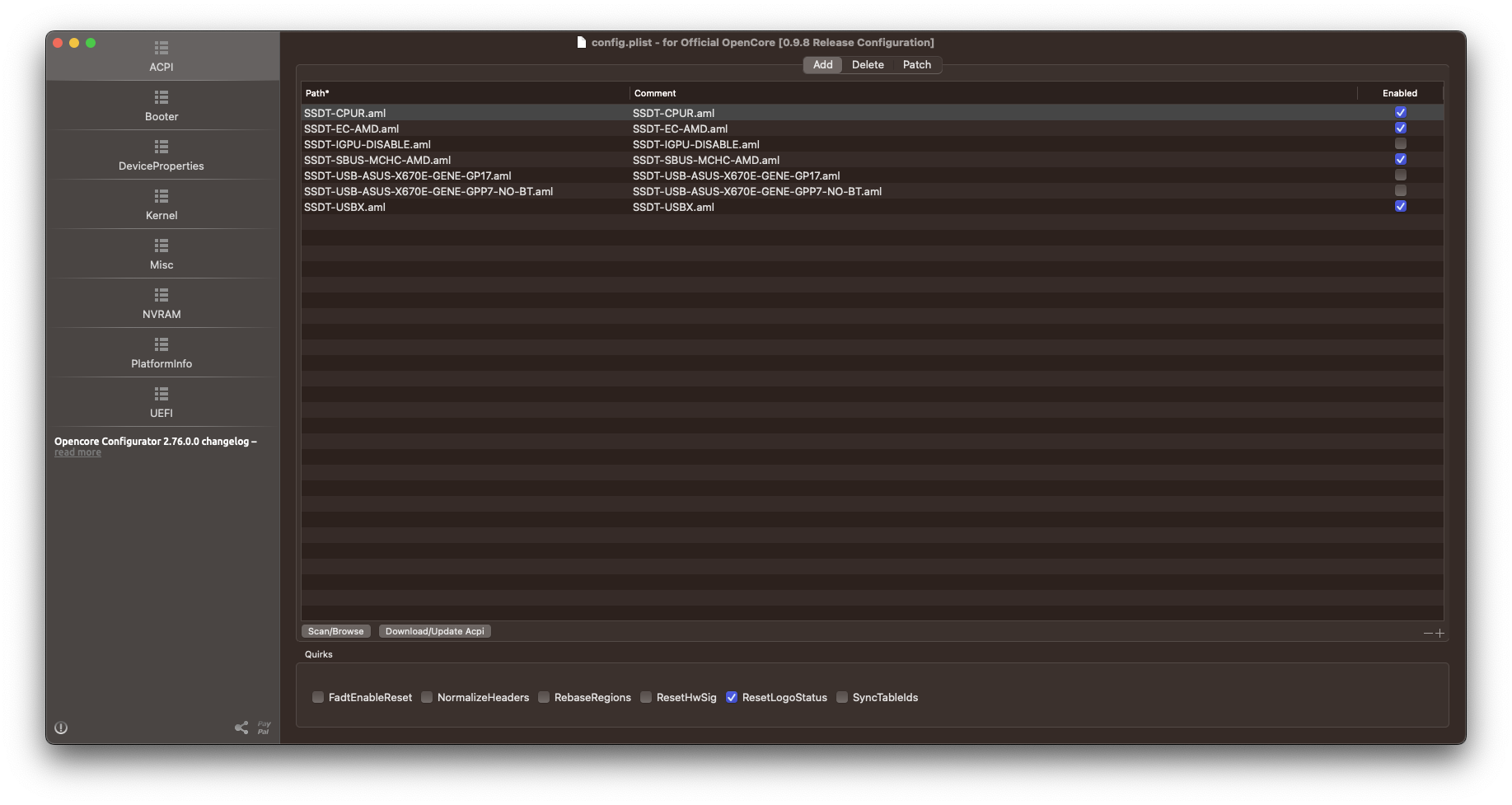Switch to the Delete tab

868,64
